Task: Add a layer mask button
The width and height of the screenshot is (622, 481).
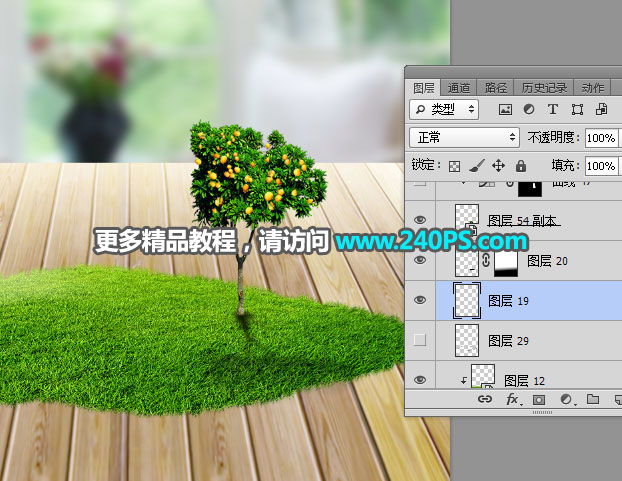Action: tap(539, 399)
